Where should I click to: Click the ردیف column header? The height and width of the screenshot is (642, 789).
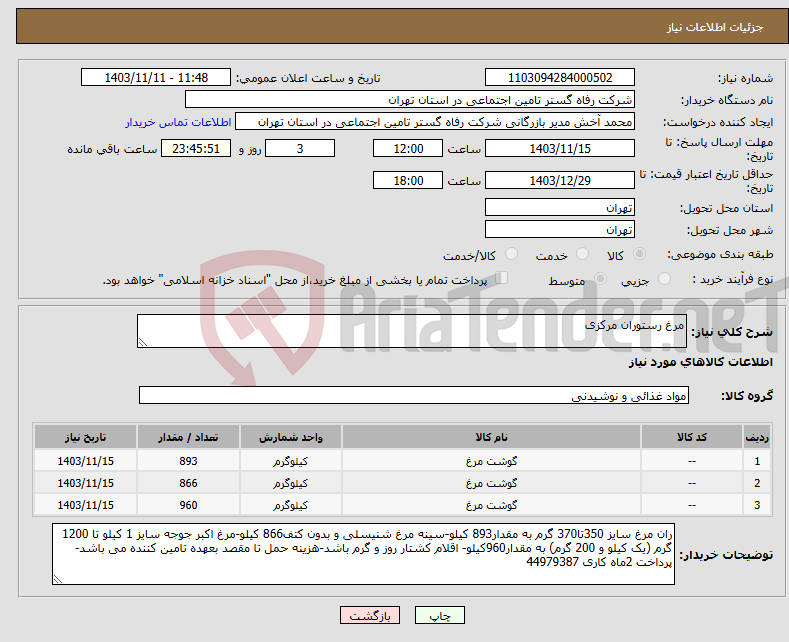[757, 437]
